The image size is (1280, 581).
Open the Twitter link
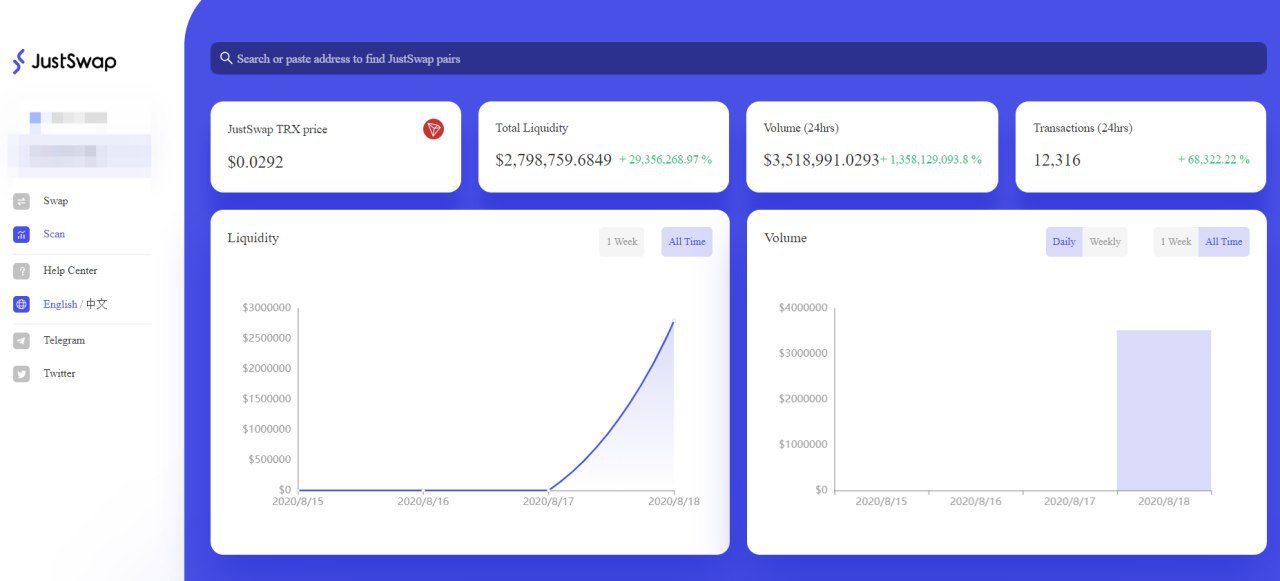tap(59, 374)
